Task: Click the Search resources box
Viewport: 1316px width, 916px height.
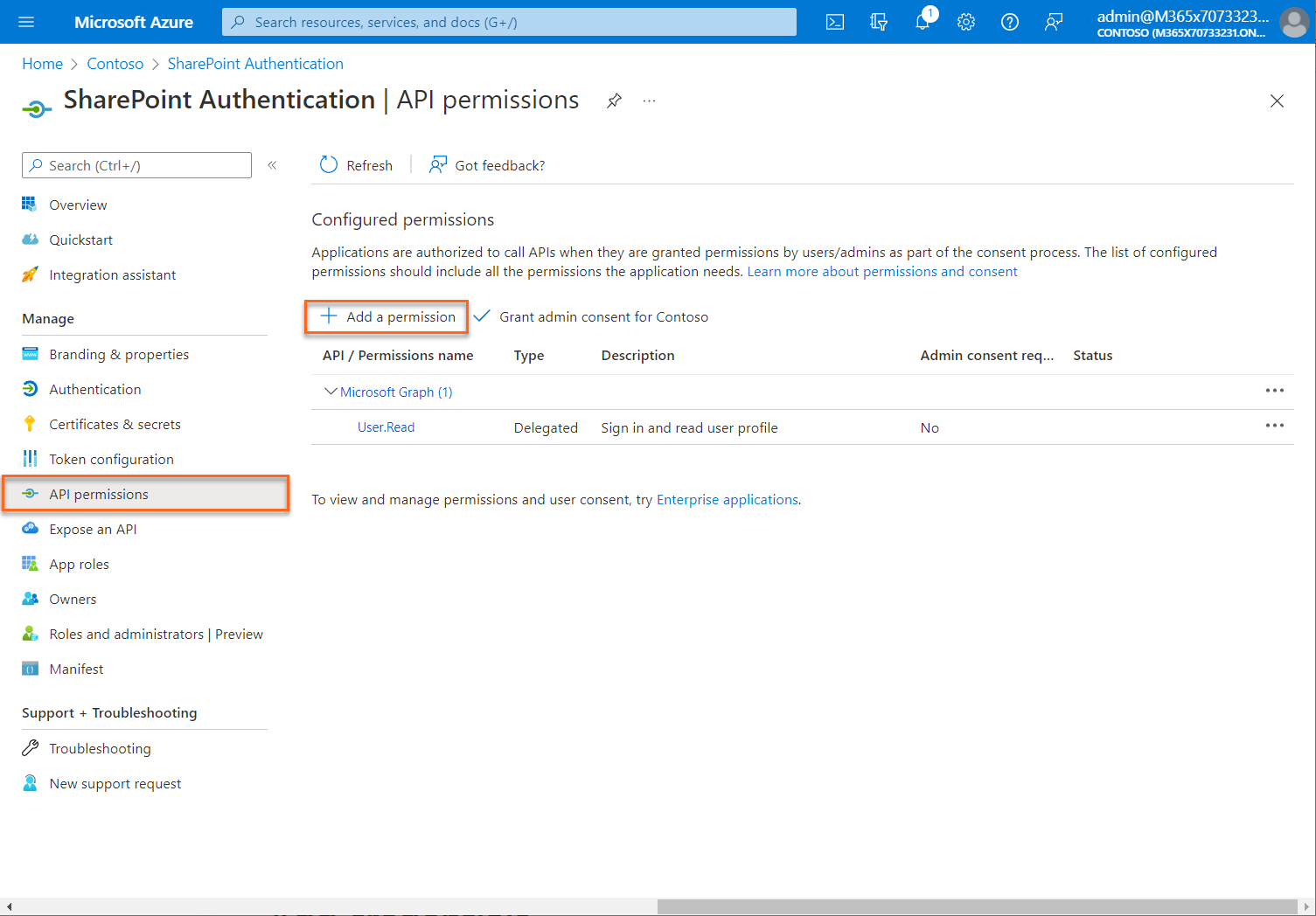Action: point(507,22)
